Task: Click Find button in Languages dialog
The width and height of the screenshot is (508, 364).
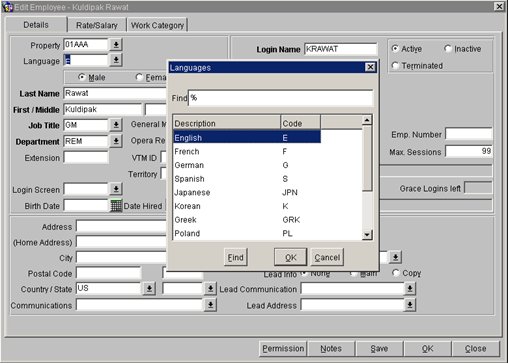Action: (235, 257)
